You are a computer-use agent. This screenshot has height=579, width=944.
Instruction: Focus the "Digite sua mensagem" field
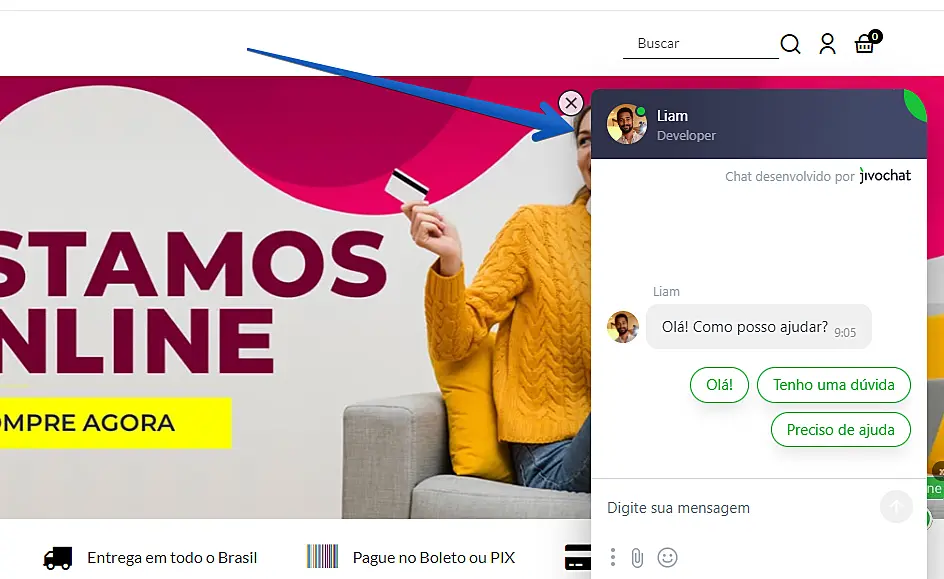[739, 508]
